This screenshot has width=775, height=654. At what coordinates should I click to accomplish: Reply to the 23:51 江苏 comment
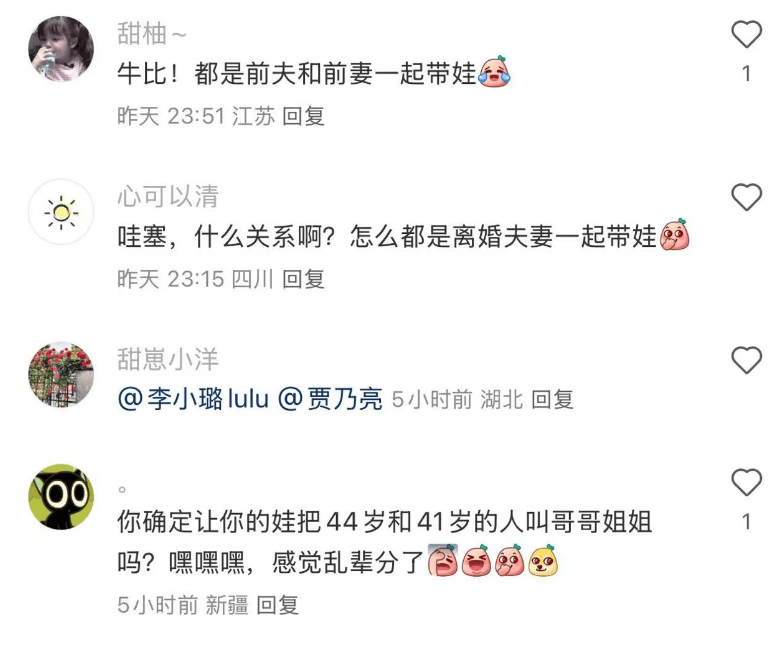click(x=303, y=116)
